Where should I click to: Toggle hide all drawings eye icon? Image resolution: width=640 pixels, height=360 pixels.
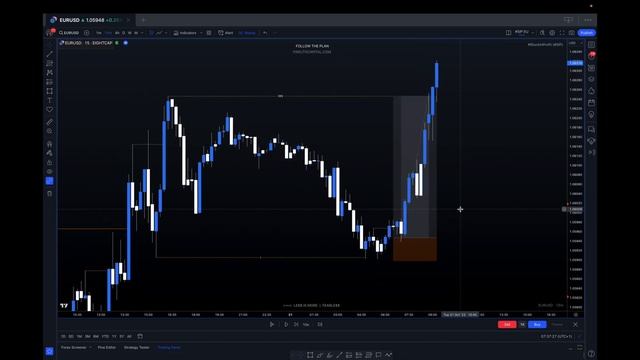tap(49, 171)
